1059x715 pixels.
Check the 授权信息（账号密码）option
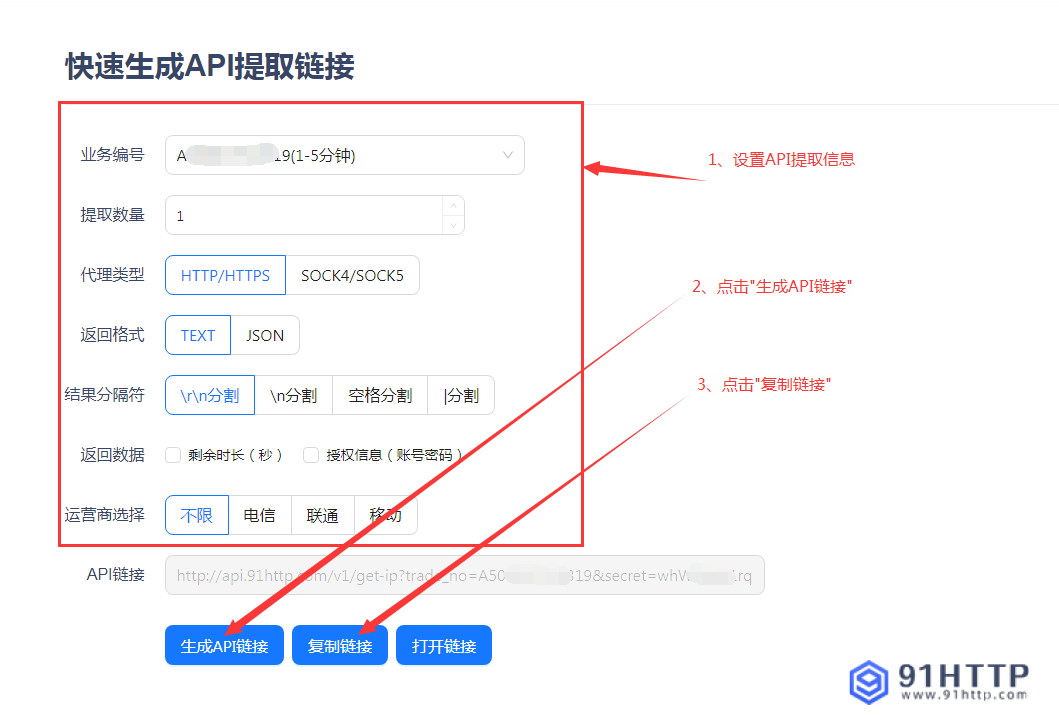(x=310, y=455)
